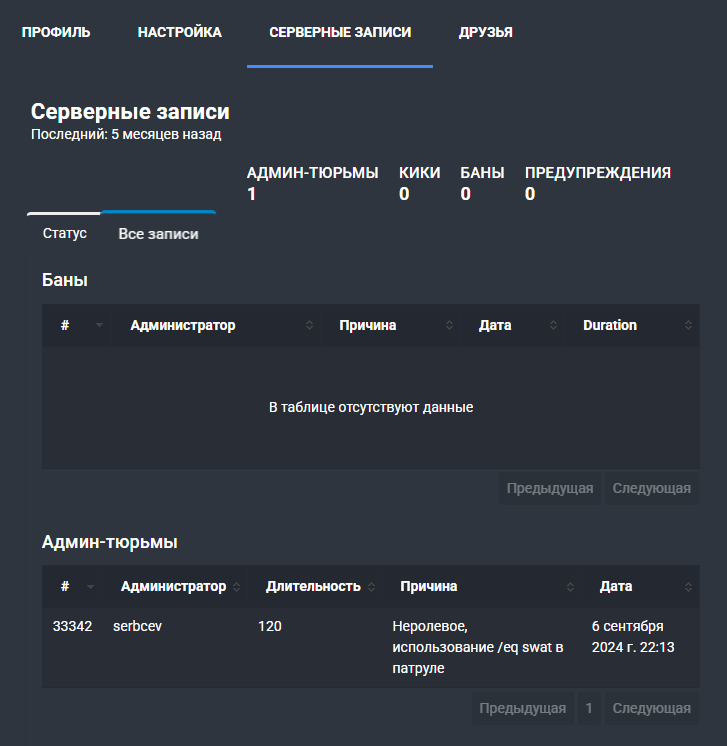Image resolution: width=727 pixels, height=746 pixels.
Task: Open the Профиль tab
Action: (x=56, y=32)
